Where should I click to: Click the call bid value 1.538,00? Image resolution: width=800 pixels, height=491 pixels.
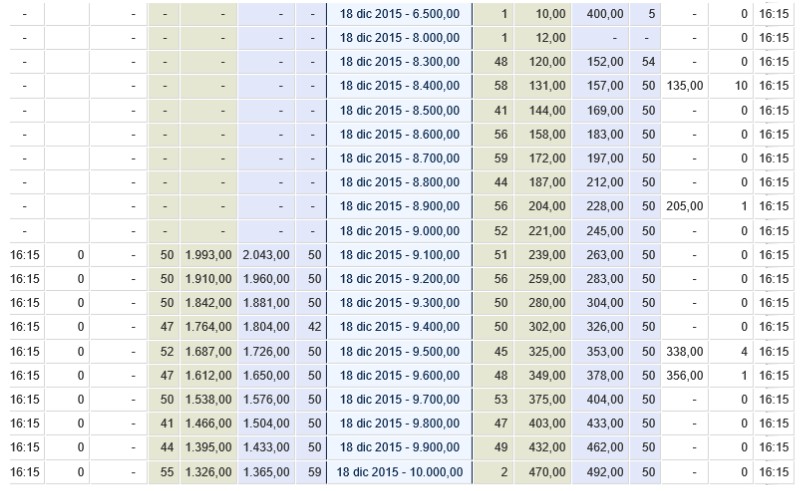208,399
